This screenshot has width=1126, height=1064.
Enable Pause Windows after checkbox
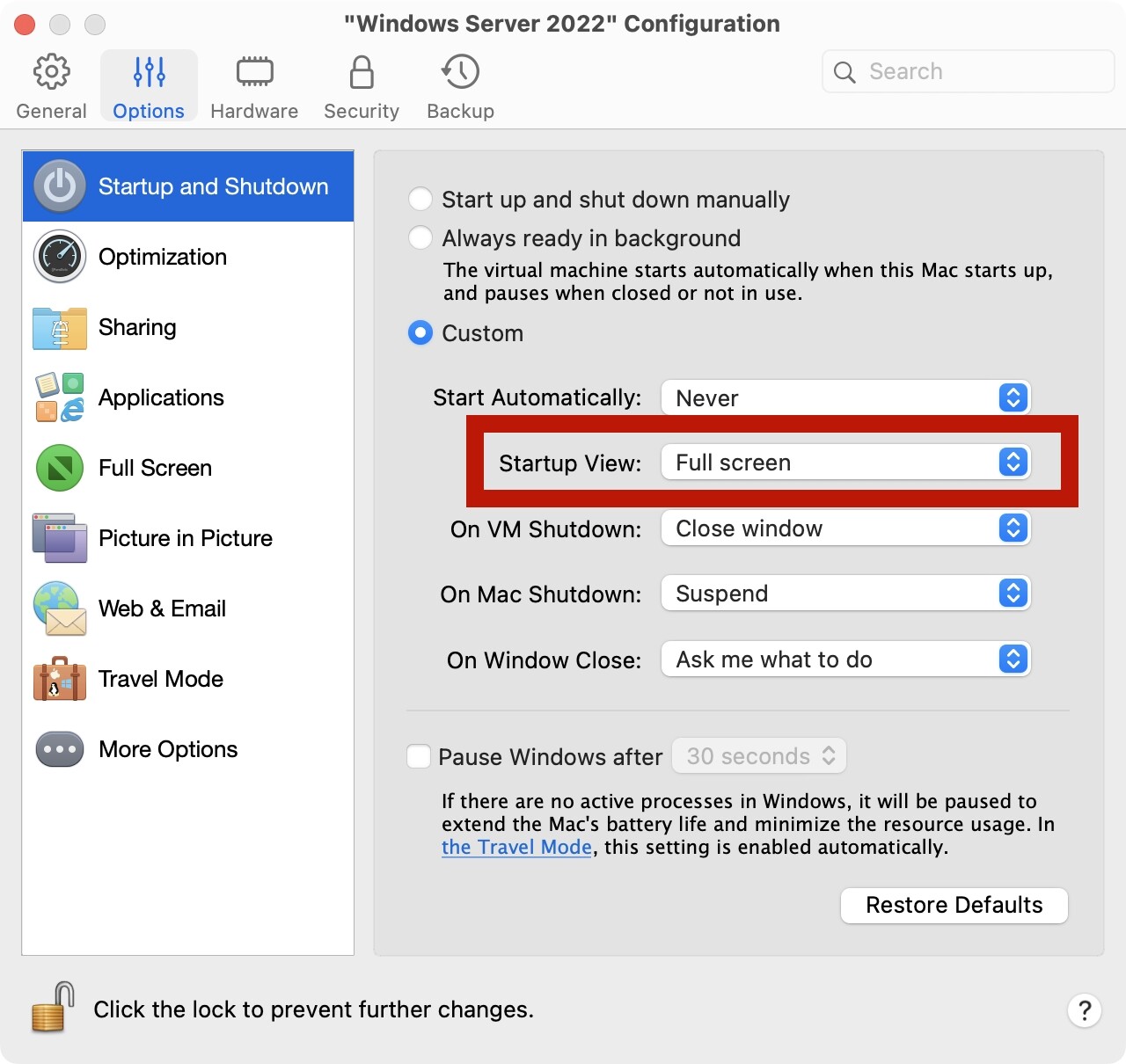419,756
